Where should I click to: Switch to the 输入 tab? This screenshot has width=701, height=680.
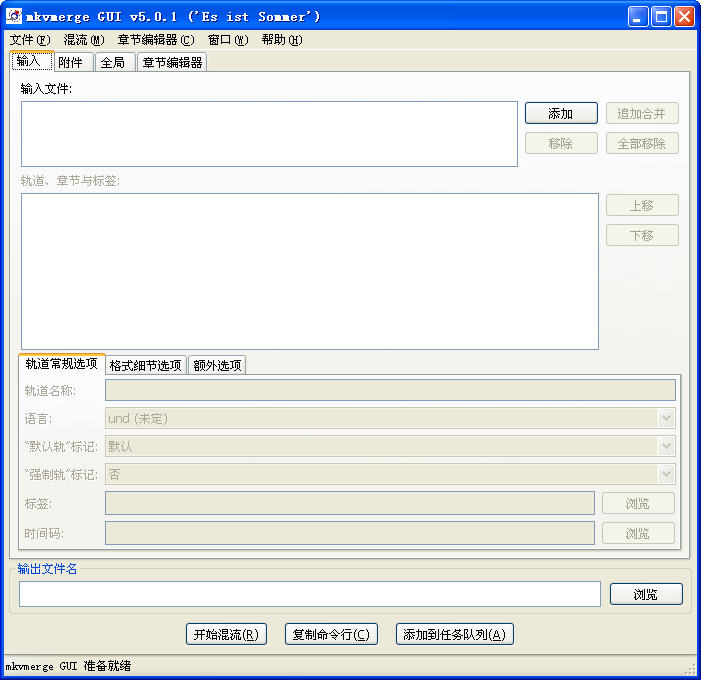click(32, 61)
